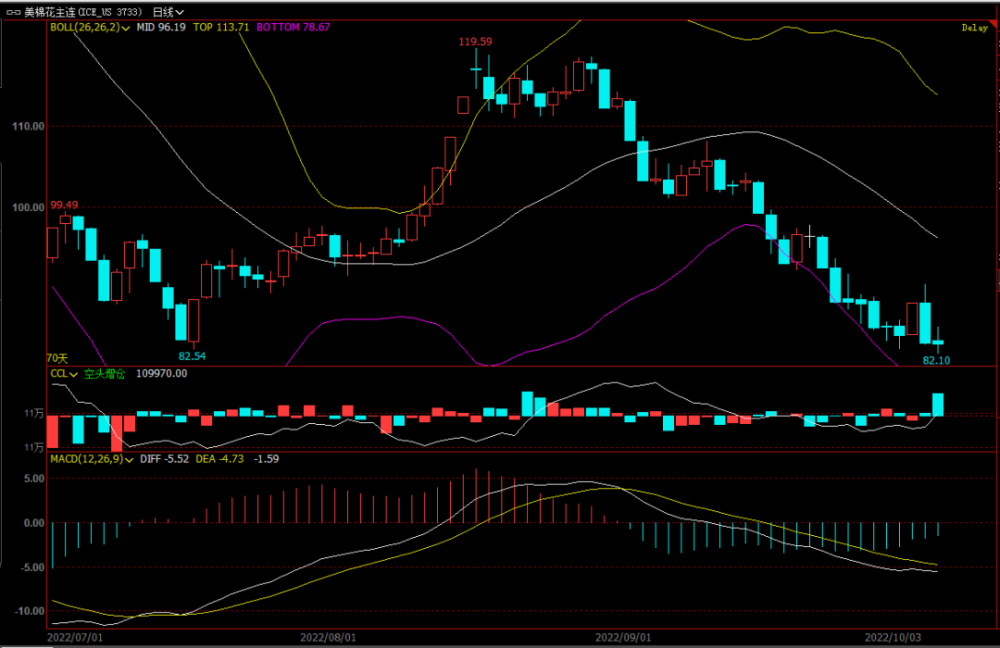Jump to the 2022/08/01 date label
The height and width of the screenshot is (648, 1000).
(x=328, y=635)
